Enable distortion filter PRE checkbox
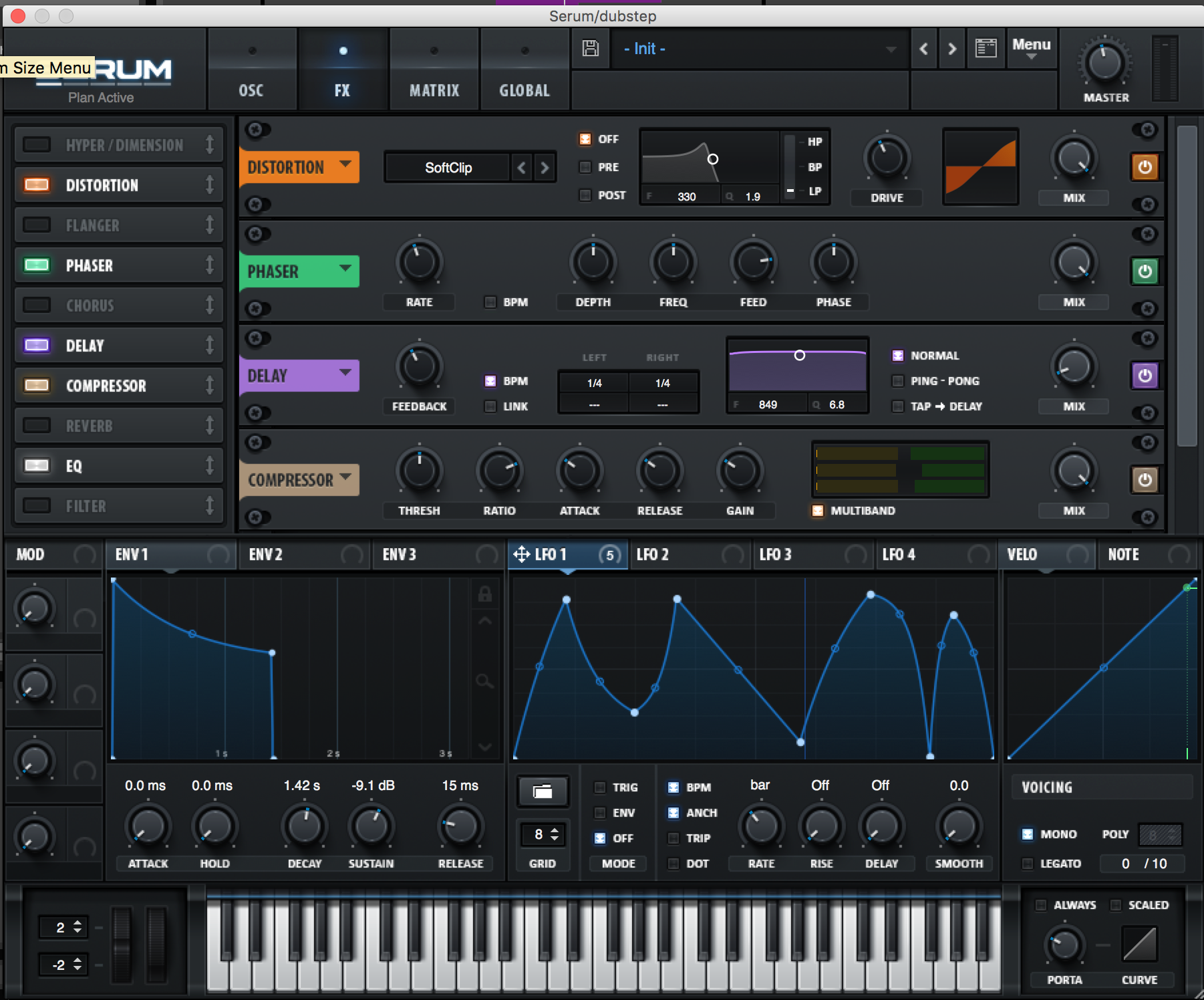This screenshot has width=1204, height=1000. [x=585, y=167]
